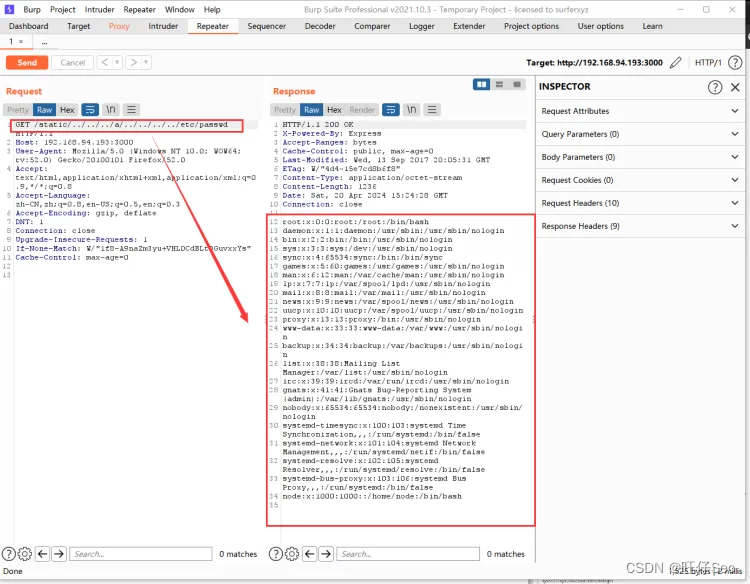This screenshot has width=750, height=584.
Task: Toggle word wrap in Request panel
Action: [x=90, y=110]
